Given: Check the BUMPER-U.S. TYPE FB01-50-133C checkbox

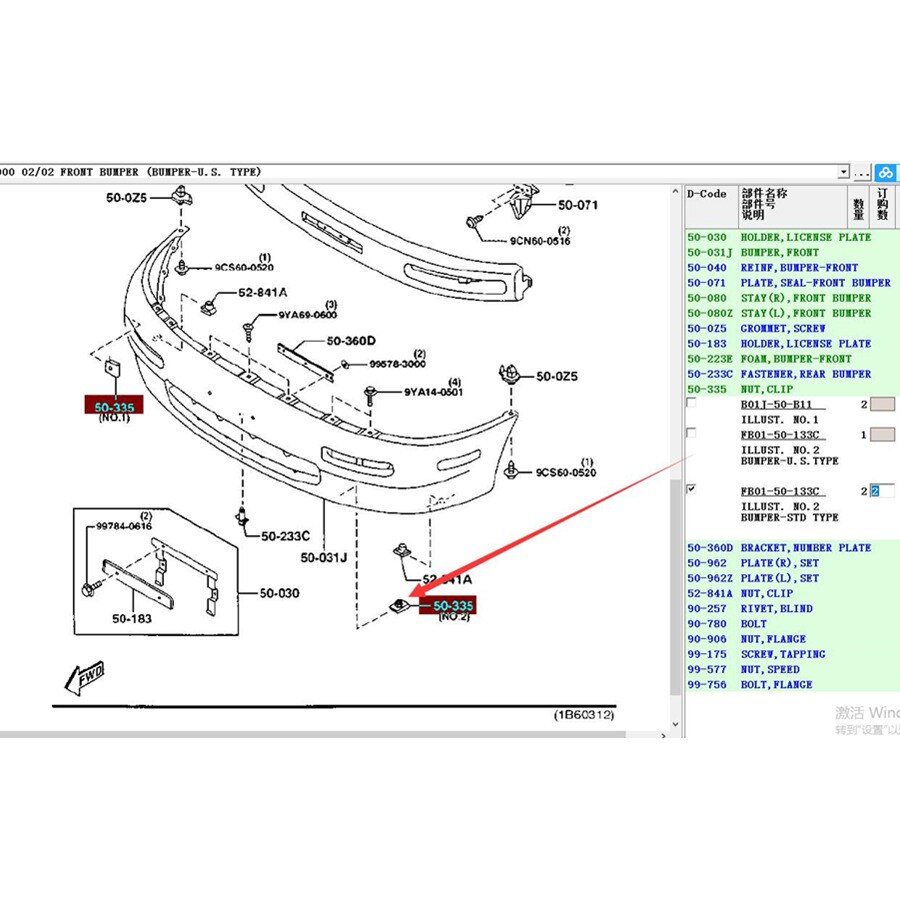Looking at the screenshot, I should point(692,434).
